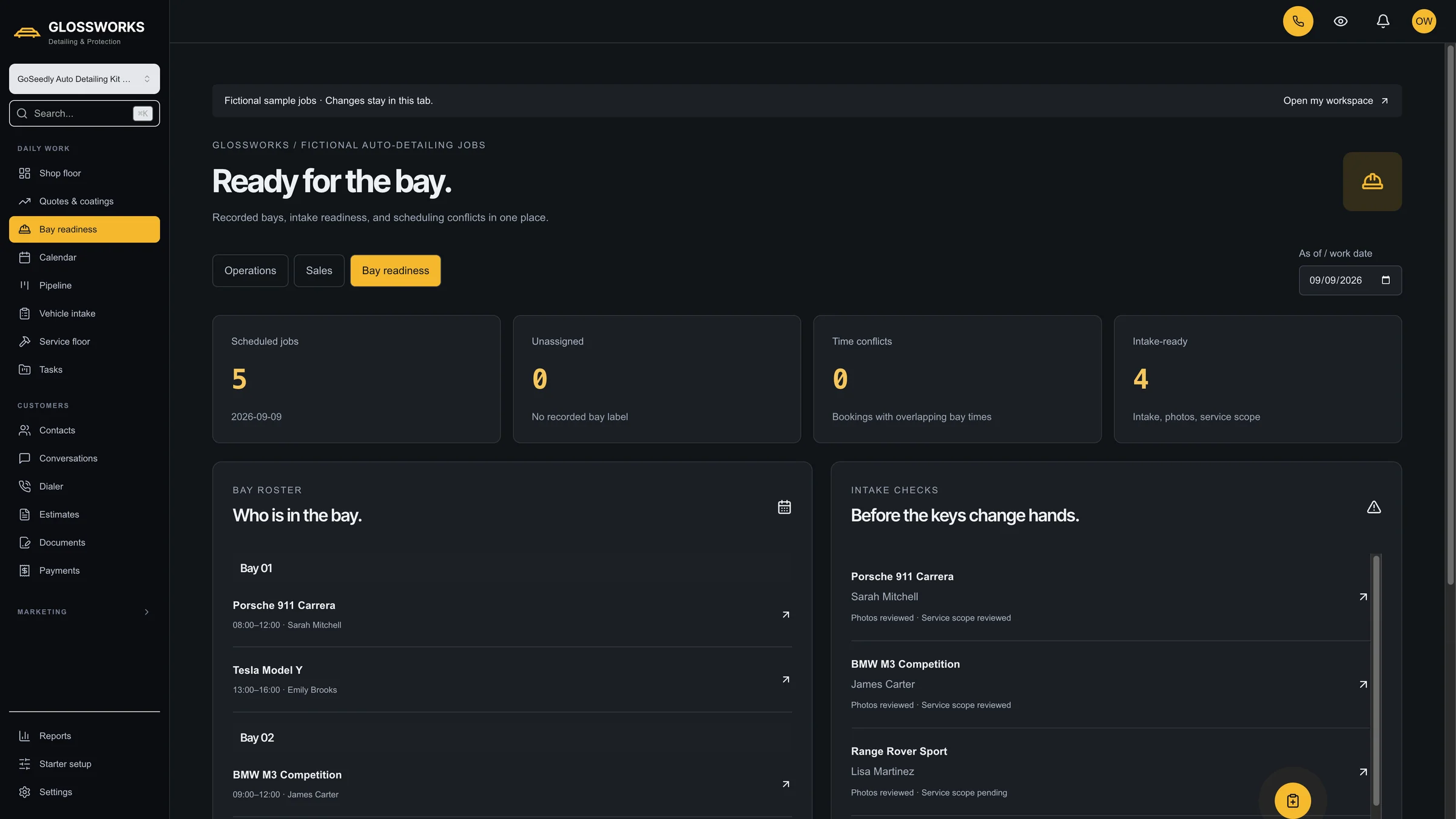Image resolution: width=1456 pixels, height=819 pixels.
Task: Open Tasks in the sidebar
Action: click(x=84, y=369)
